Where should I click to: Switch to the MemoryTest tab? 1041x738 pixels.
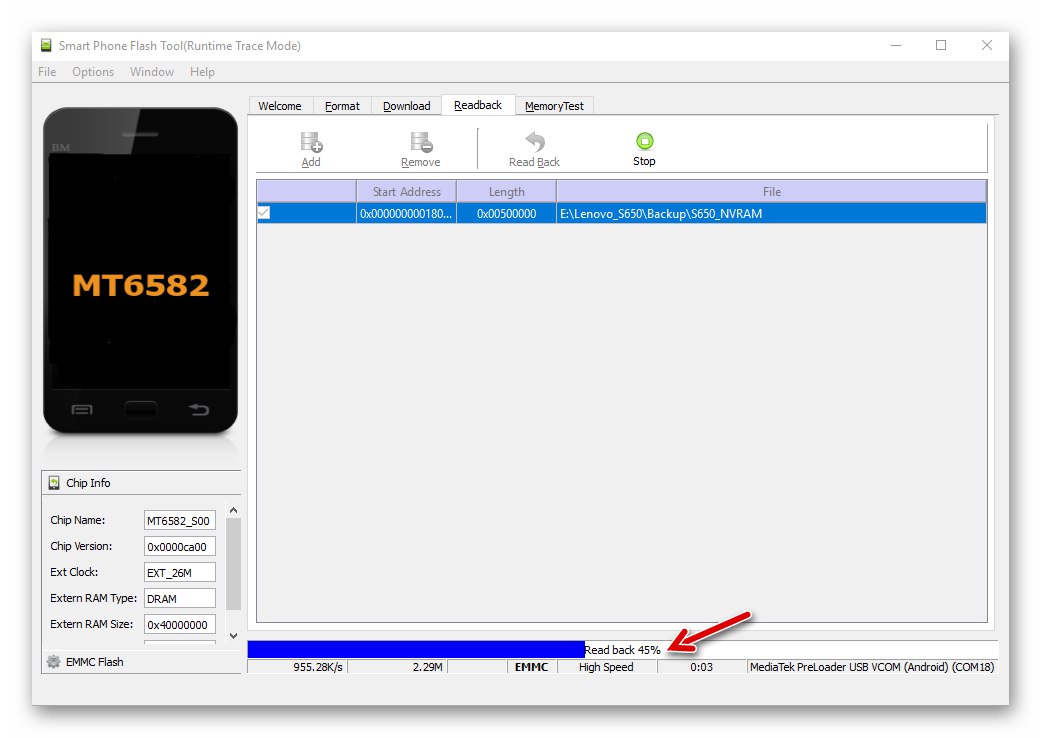coord(554,105)
